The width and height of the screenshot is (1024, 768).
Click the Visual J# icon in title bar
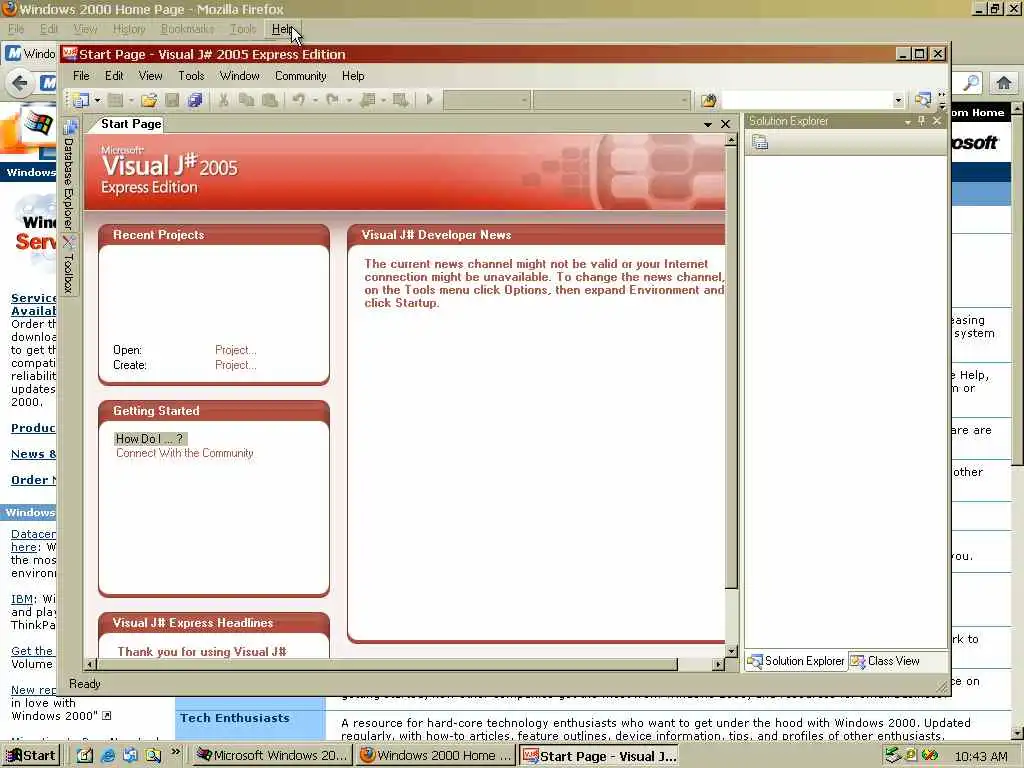pos(69,54)
